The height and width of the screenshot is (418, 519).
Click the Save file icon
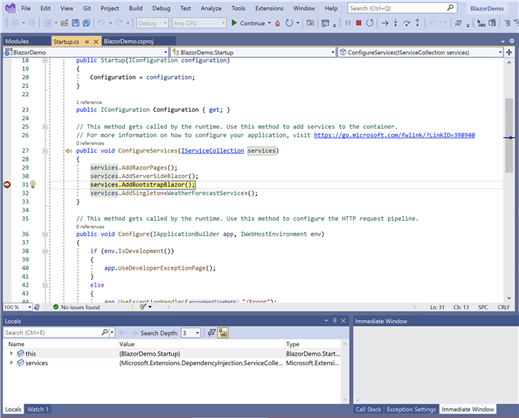76,23
